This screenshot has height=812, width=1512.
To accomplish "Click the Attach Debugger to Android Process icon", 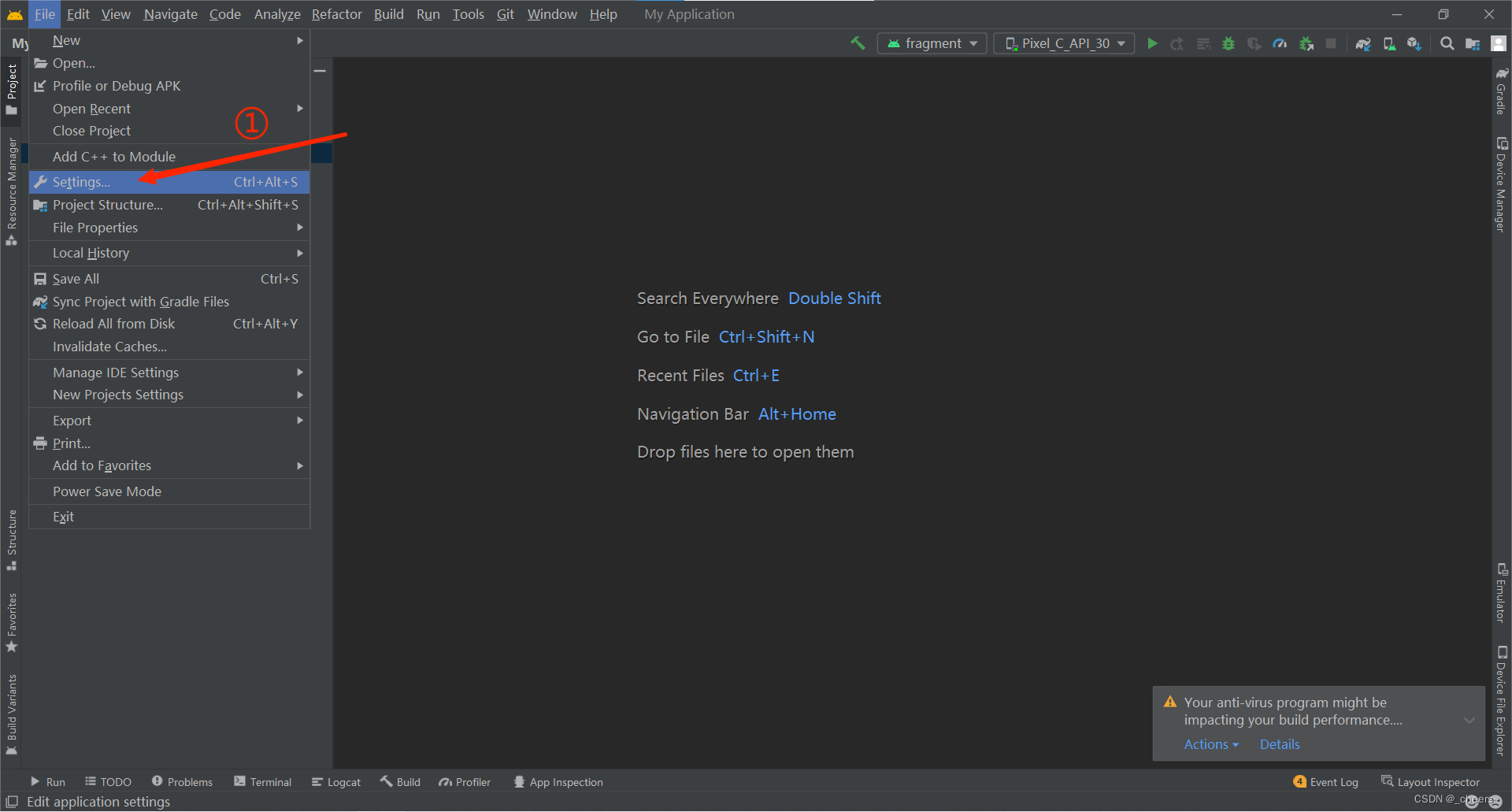I will [1306, 43].
